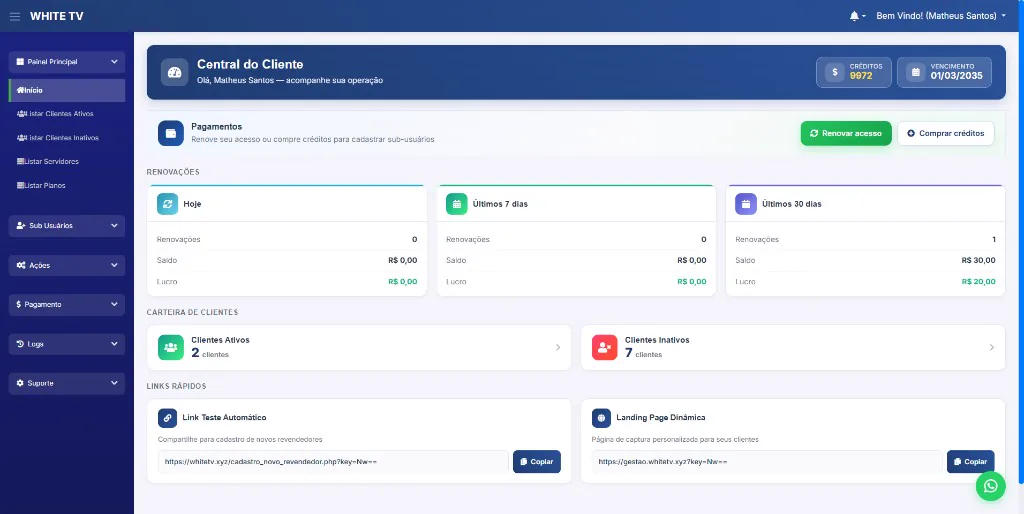Click the R$ 20,00 Lucro value

(978, 281)
